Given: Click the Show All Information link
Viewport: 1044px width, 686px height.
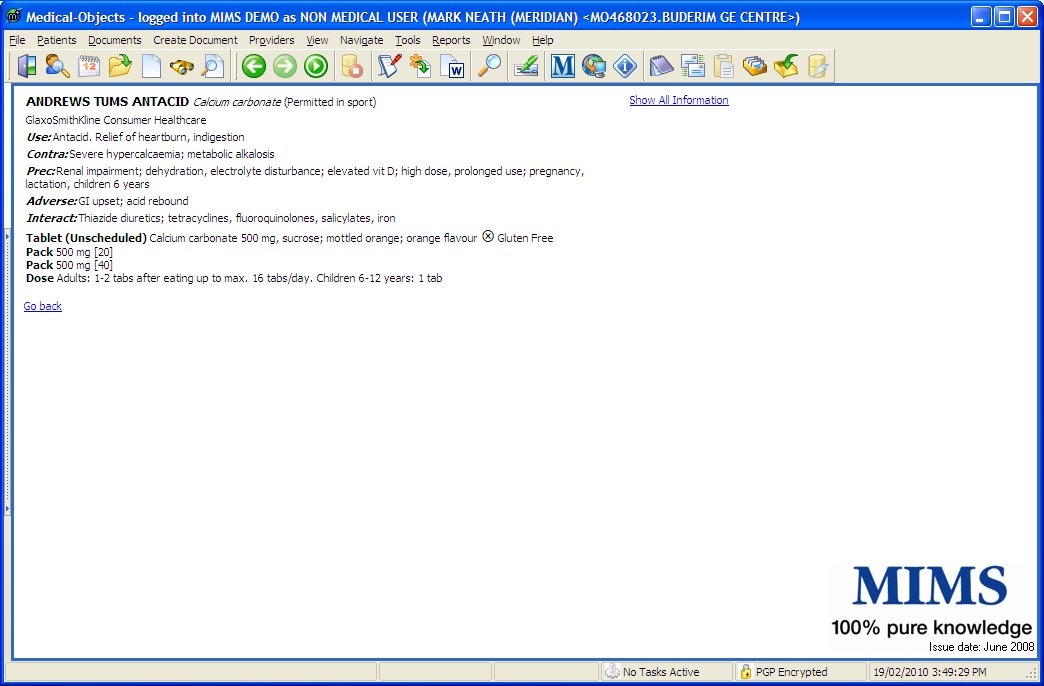Looking at the screenshot, I should 678,100.
